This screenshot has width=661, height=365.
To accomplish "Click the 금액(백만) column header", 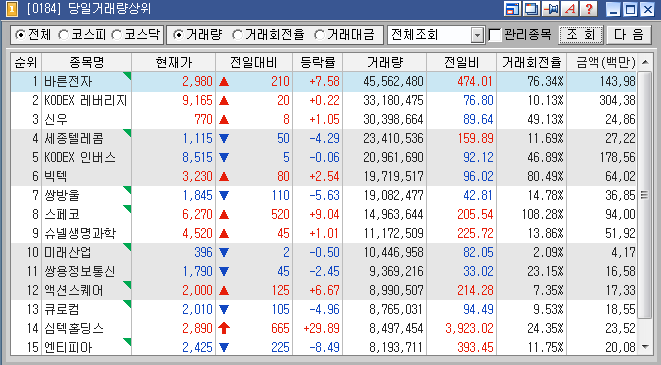I will [602, 62].
